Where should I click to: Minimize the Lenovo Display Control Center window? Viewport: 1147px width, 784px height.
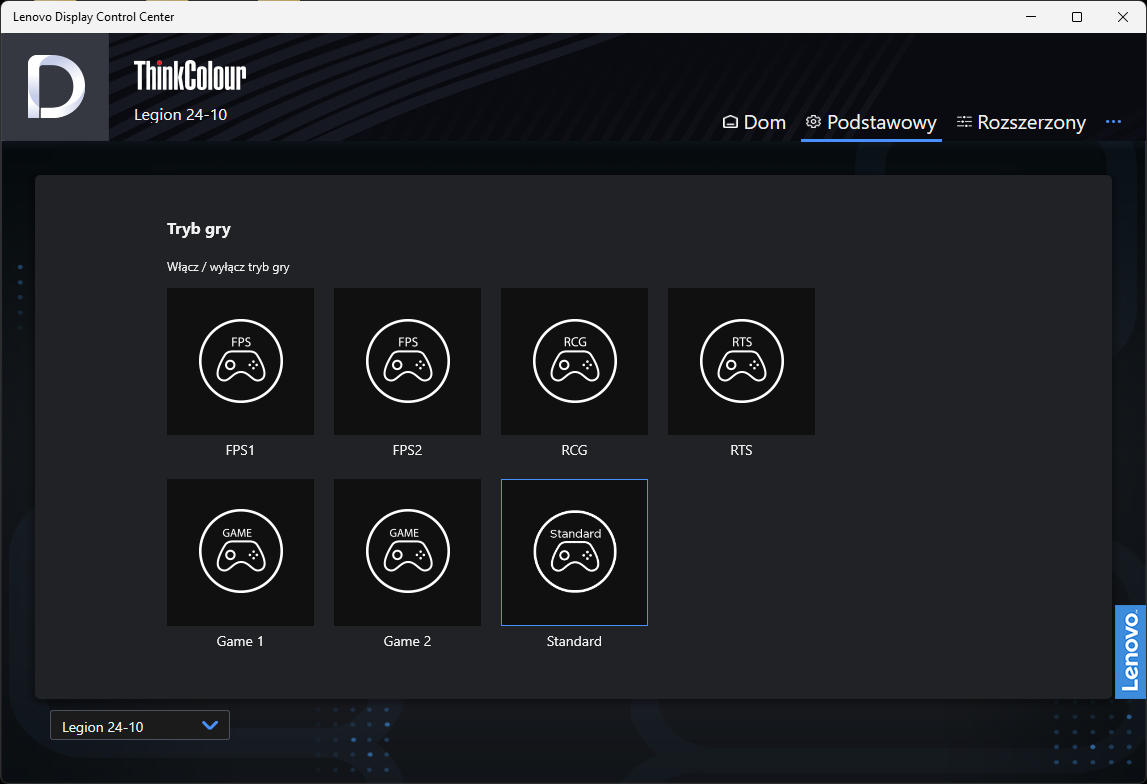coord(1030,17)
